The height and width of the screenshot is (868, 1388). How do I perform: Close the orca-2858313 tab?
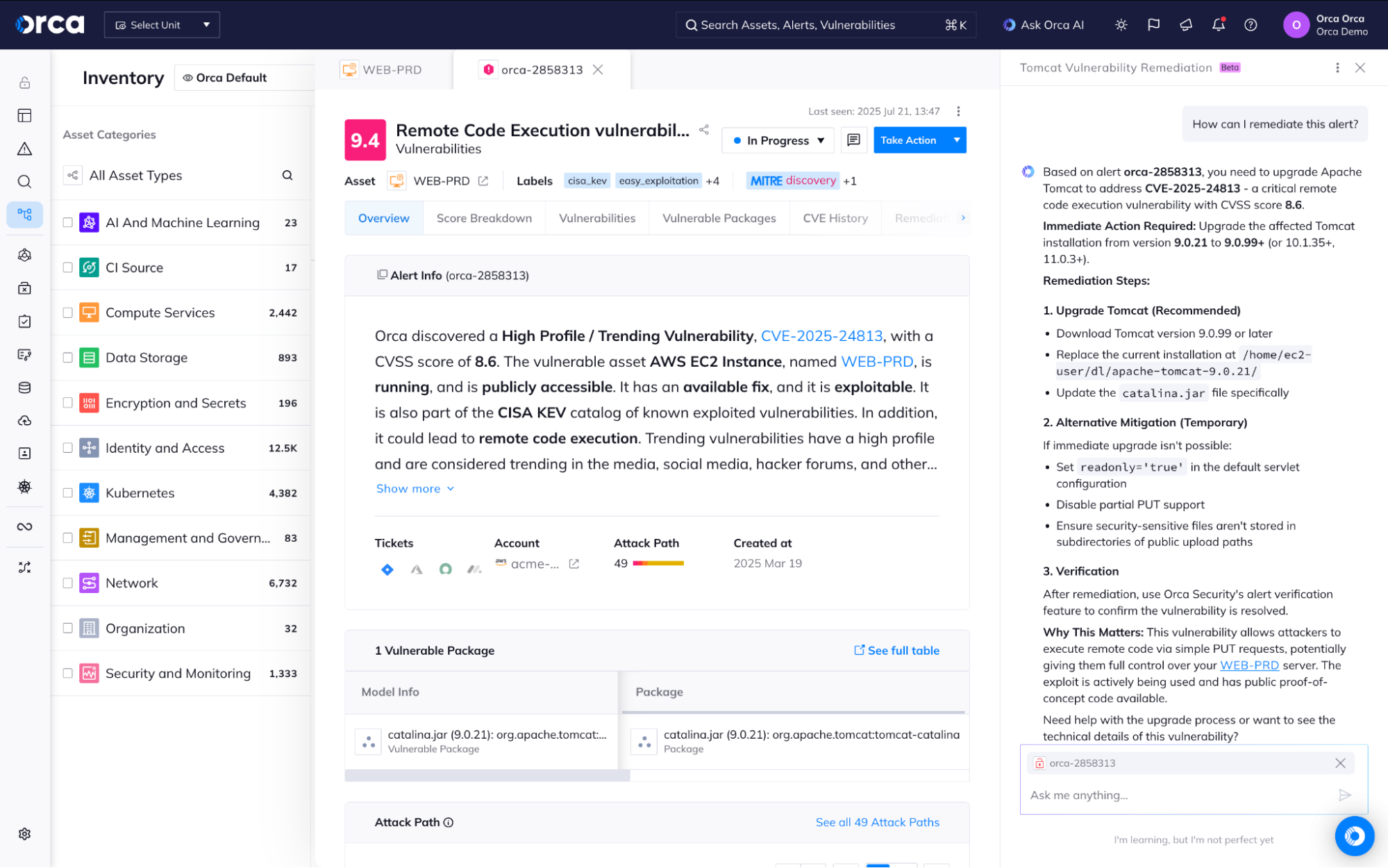click(598, 70)
